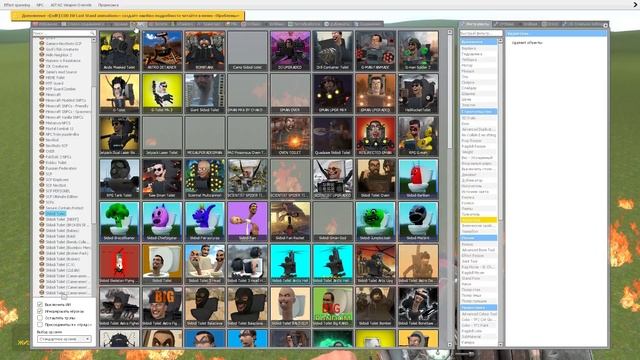
Task: Open the 'MTF Guard Combine' category
Action: click(x=60, y=89)
